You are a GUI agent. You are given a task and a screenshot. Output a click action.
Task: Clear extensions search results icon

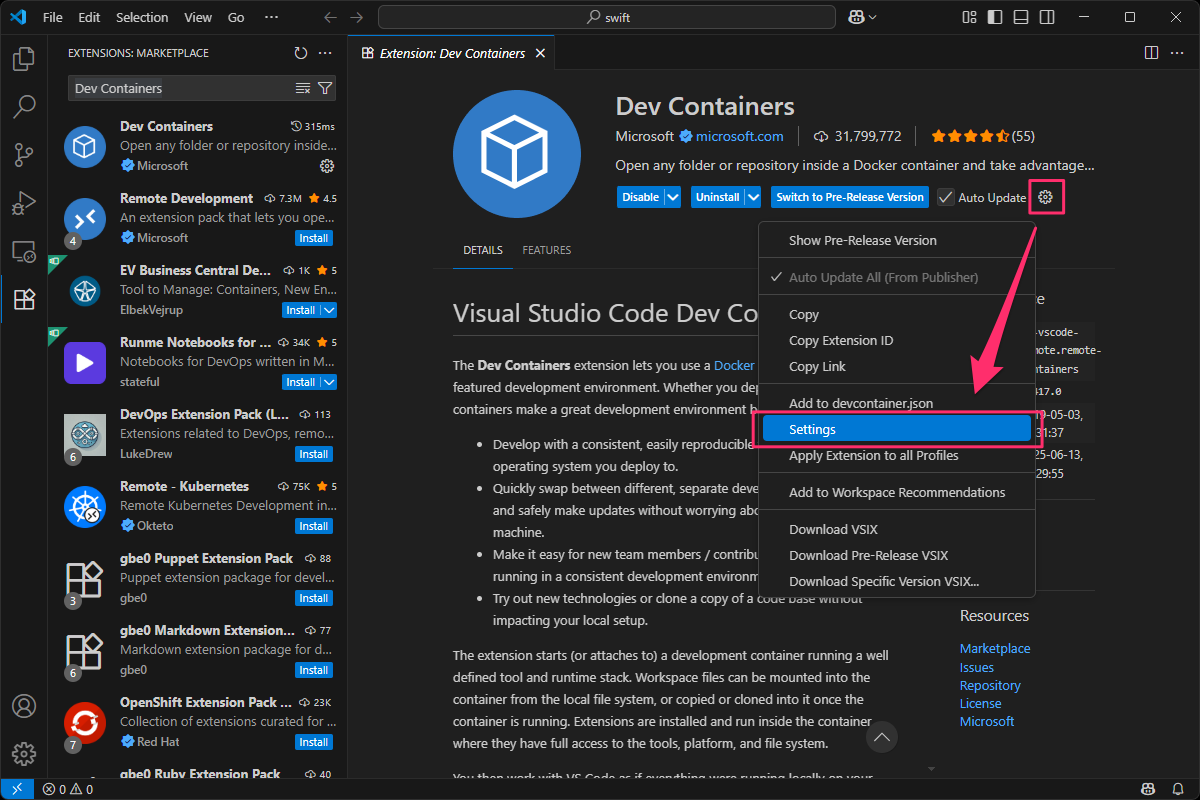tap(303, 88)
